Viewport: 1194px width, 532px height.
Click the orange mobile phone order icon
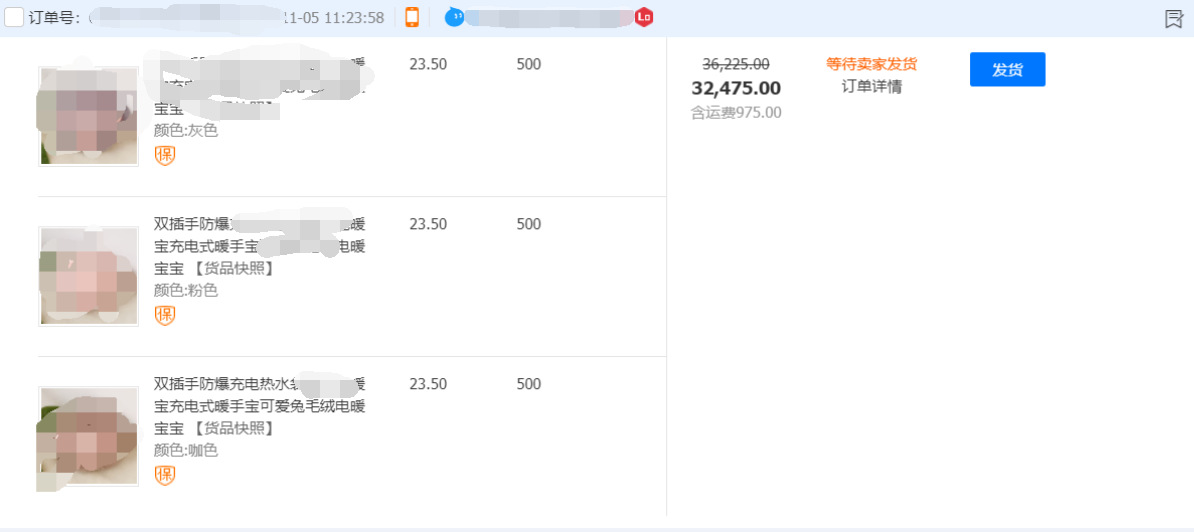click(x=412, y=17)
